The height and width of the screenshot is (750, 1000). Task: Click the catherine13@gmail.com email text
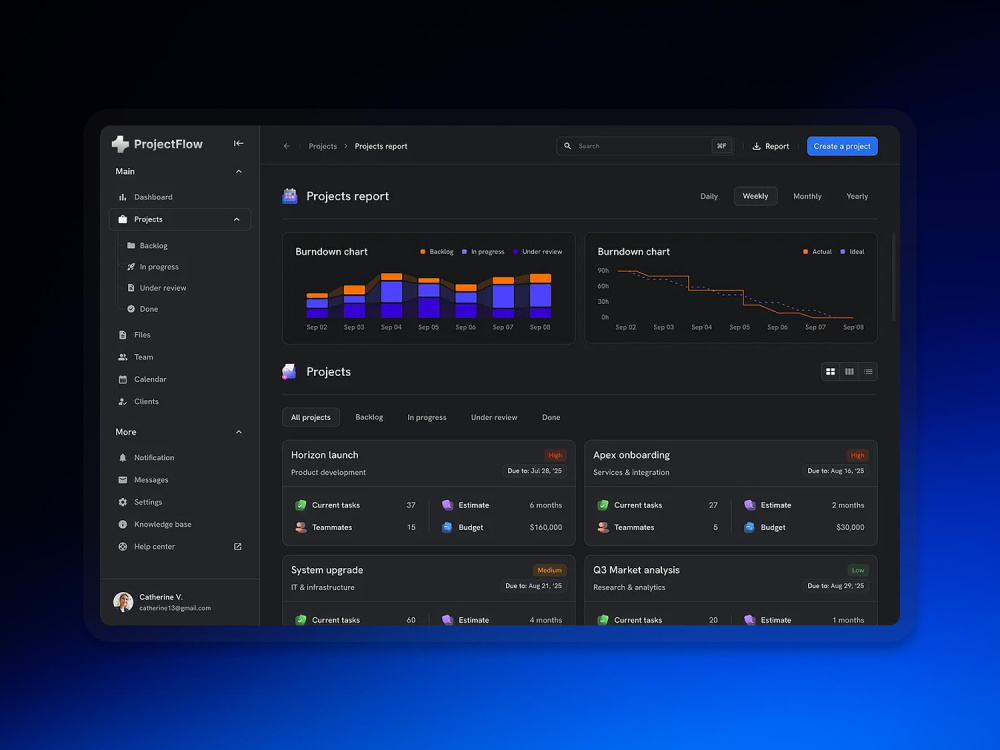175,608
